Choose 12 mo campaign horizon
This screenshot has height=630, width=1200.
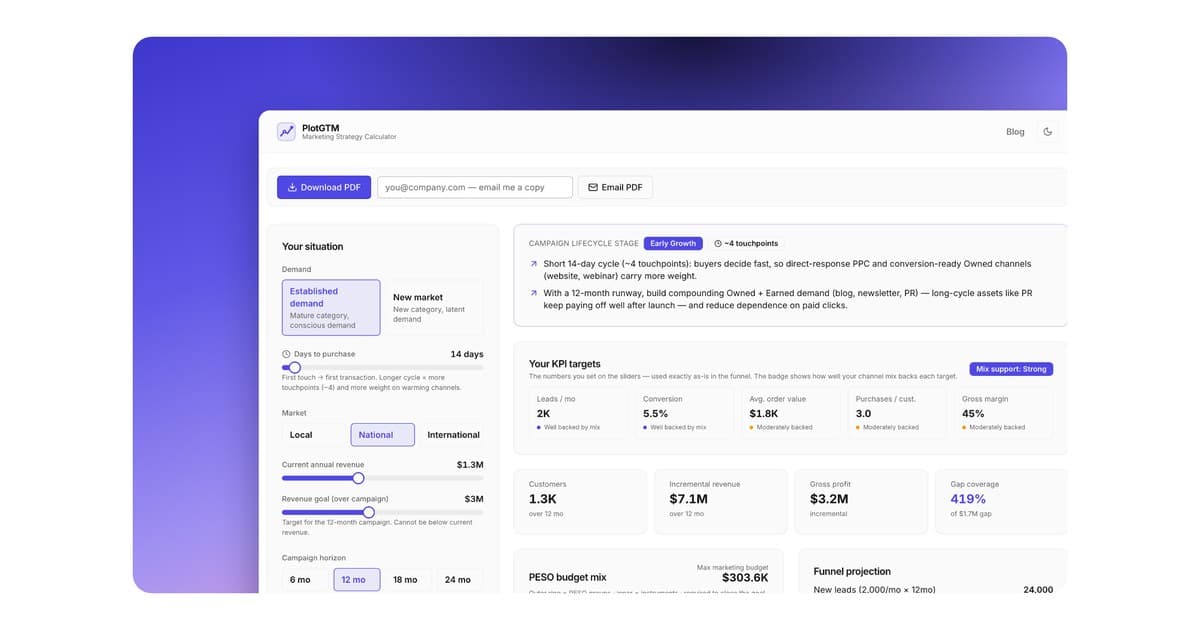[x=357, y=580]
